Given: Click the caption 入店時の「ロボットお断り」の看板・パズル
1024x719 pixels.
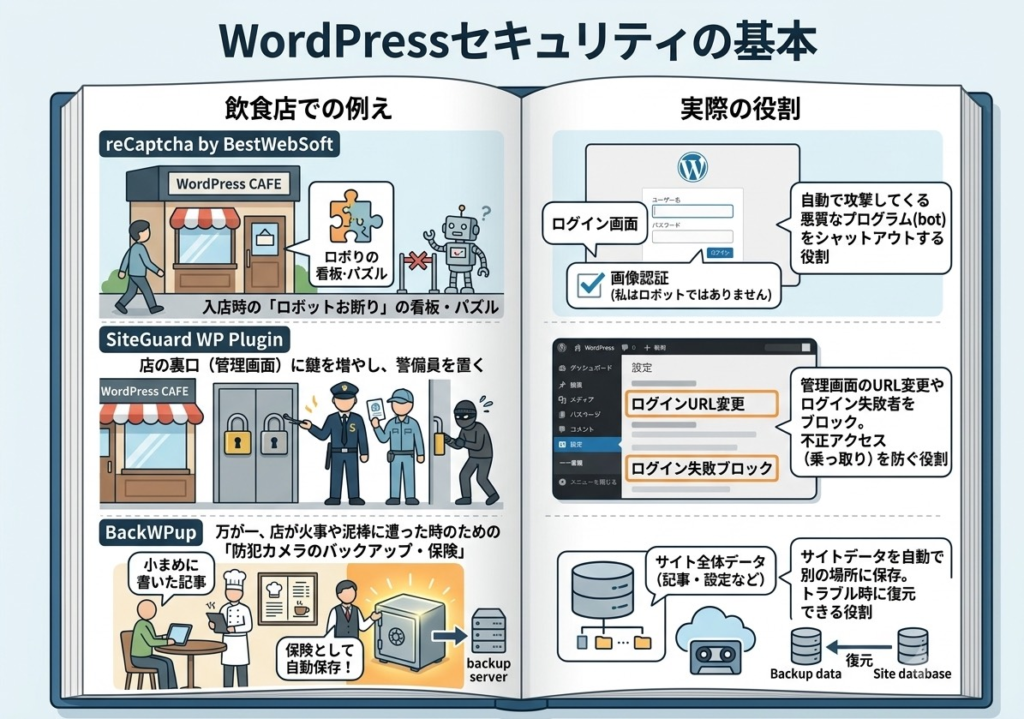Looking at the screenshot, I should 349,306.
